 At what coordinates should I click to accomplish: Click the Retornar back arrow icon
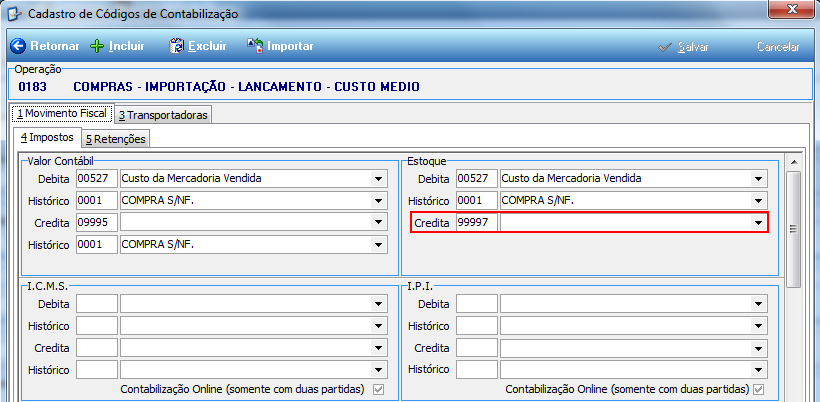point(18,46)
